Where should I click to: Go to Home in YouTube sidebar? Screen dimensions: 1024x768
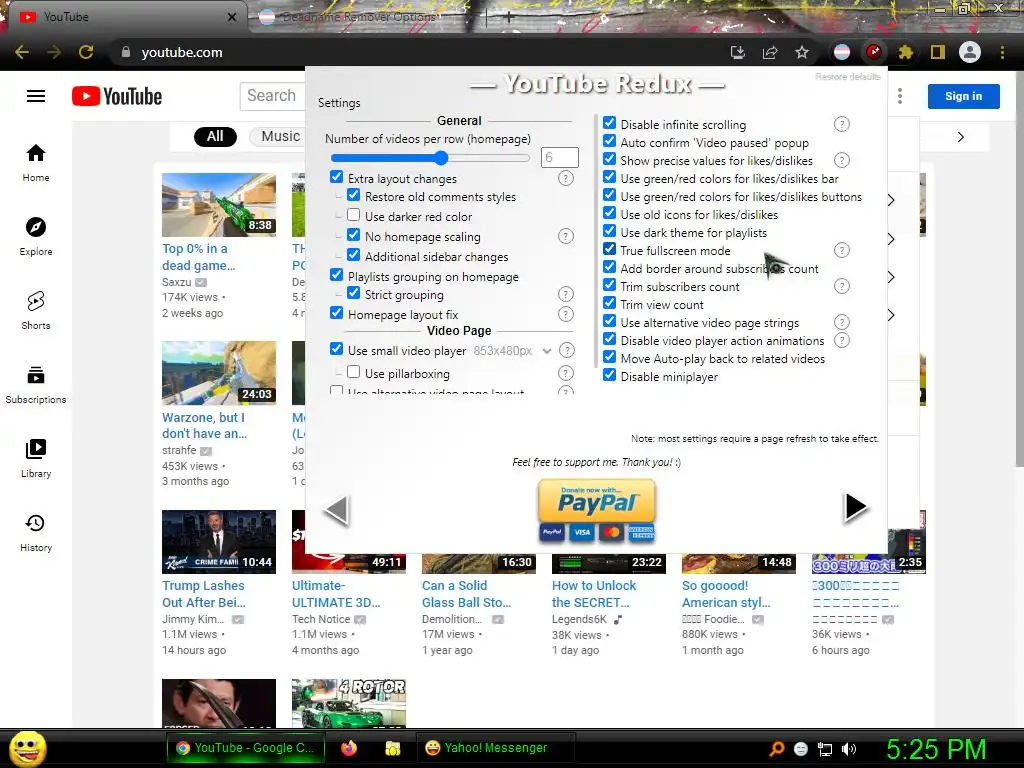(x=36, y=163)
